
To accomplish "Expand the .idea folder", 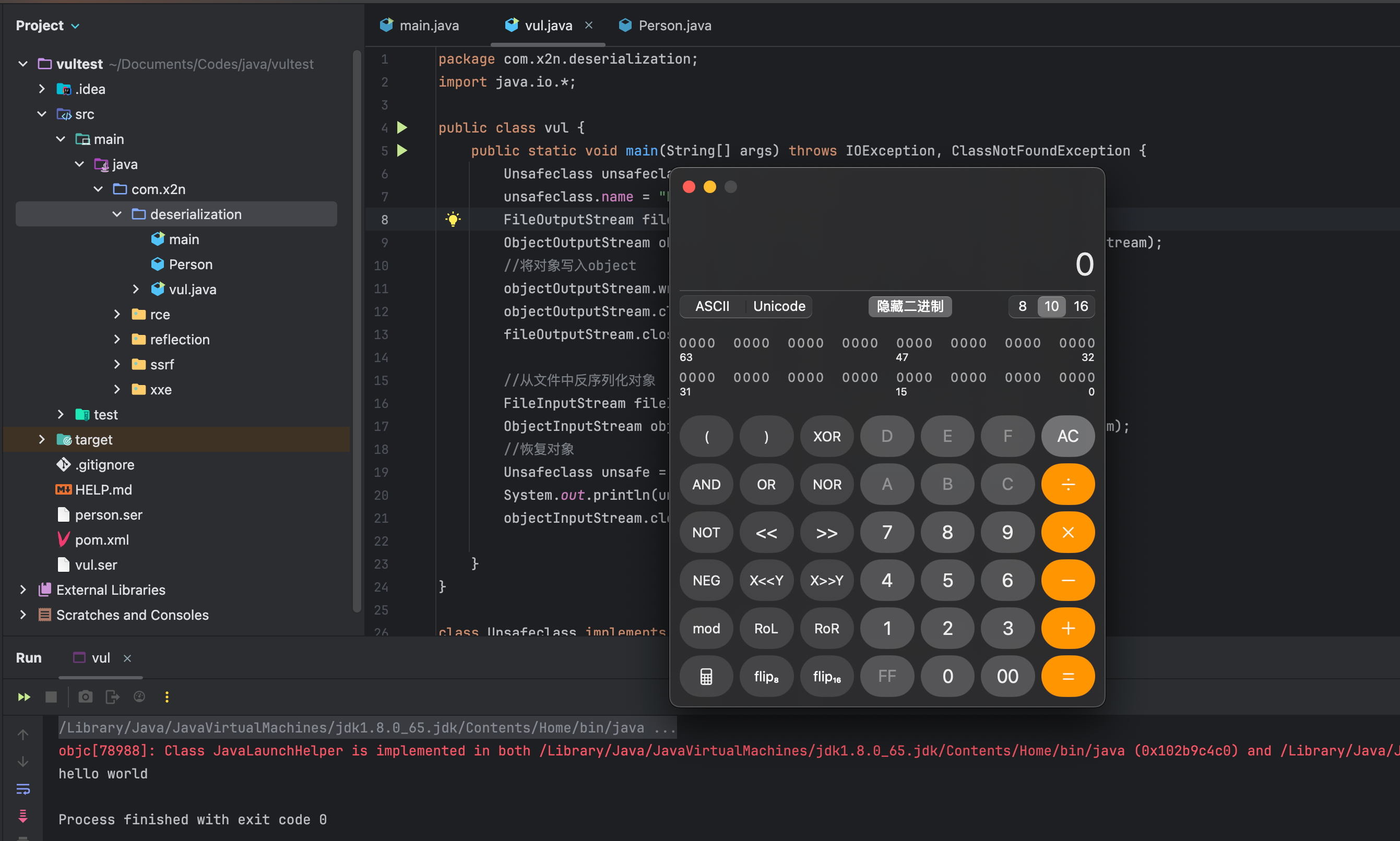I will (x=41, y=89).
